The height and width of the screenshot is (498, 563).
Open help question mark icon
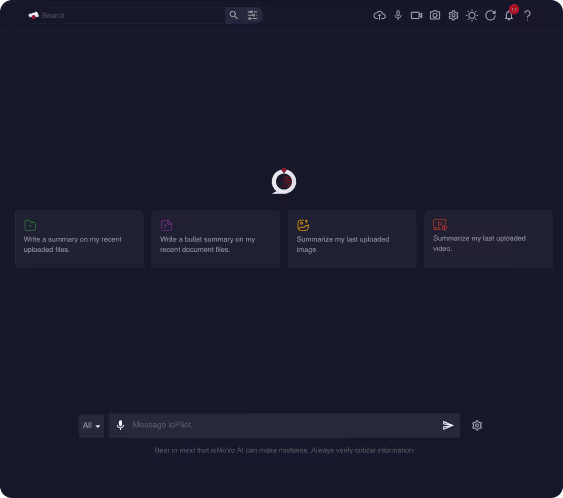pos(527,15)
